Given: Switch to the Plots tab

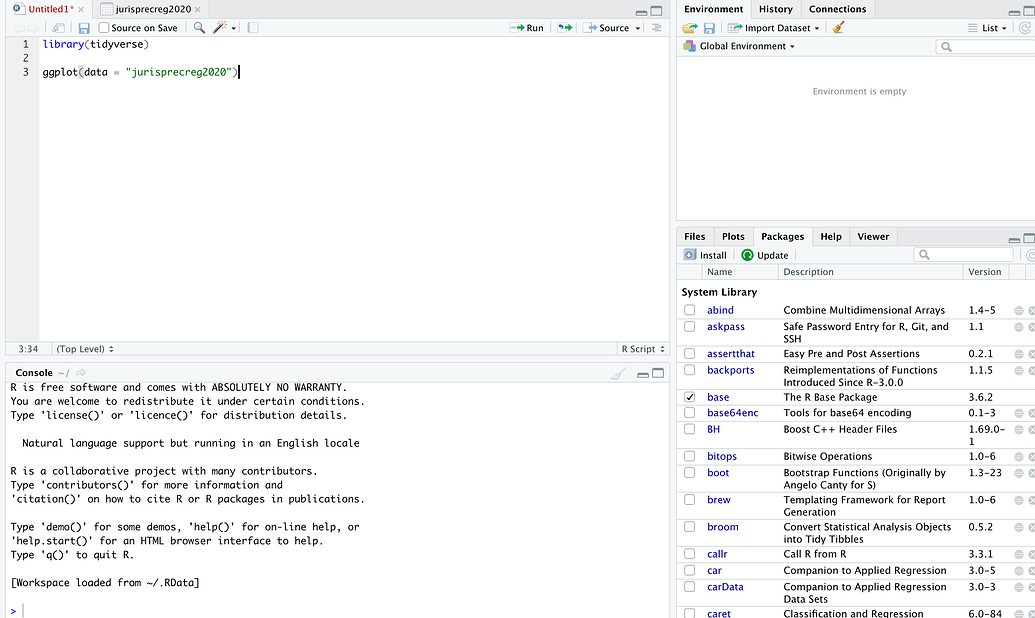Looking at the screenshot, I should [x=733, y=236].
